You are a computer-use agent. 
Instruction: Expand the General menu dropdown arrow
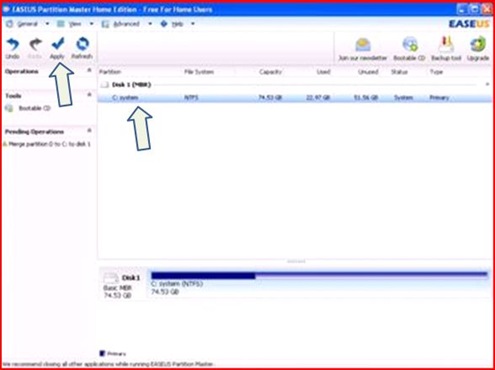point(47,24)
